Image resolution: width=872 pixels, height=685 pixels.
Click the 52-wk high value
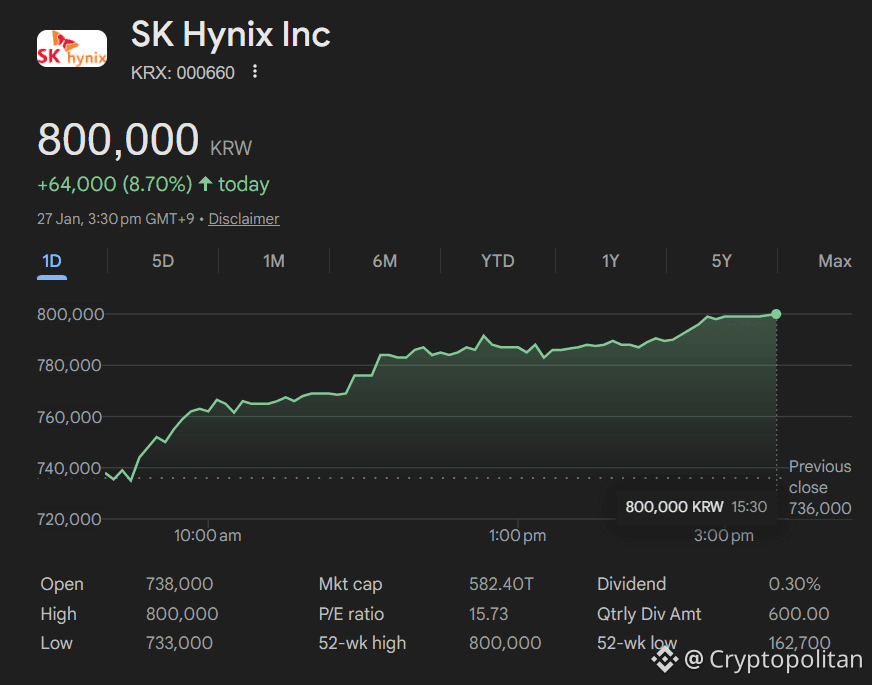[x=505, y=643]
